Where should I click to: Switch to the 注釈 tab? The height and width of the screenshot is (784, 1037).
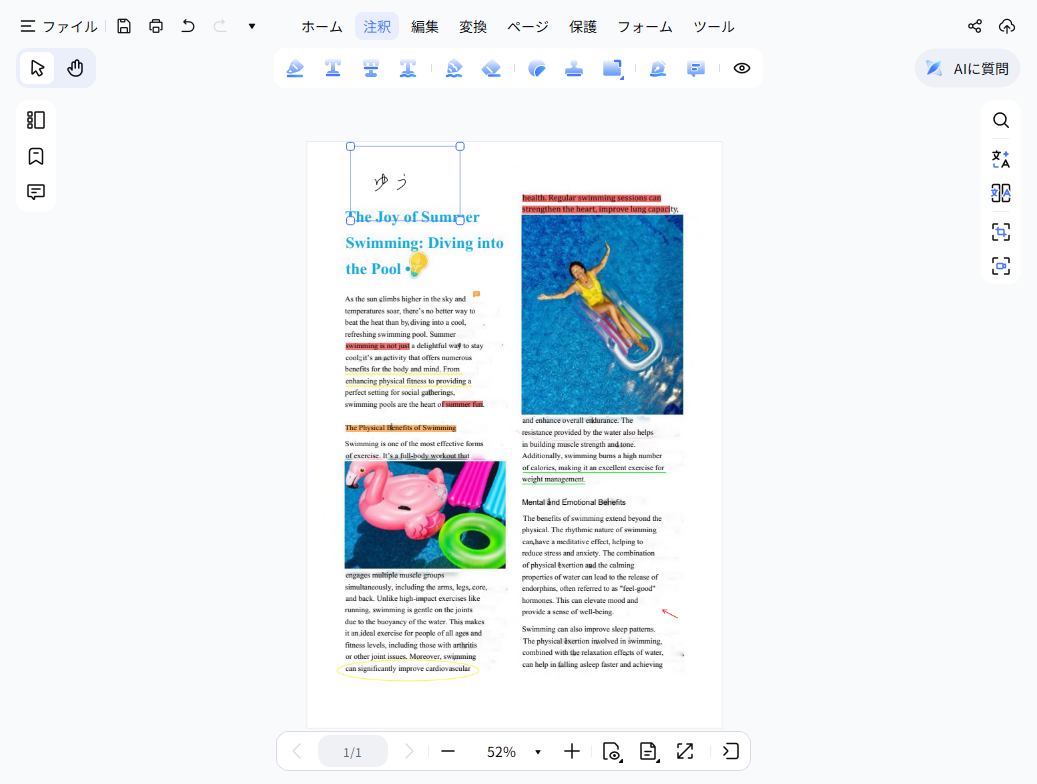[x=377, y=26]
